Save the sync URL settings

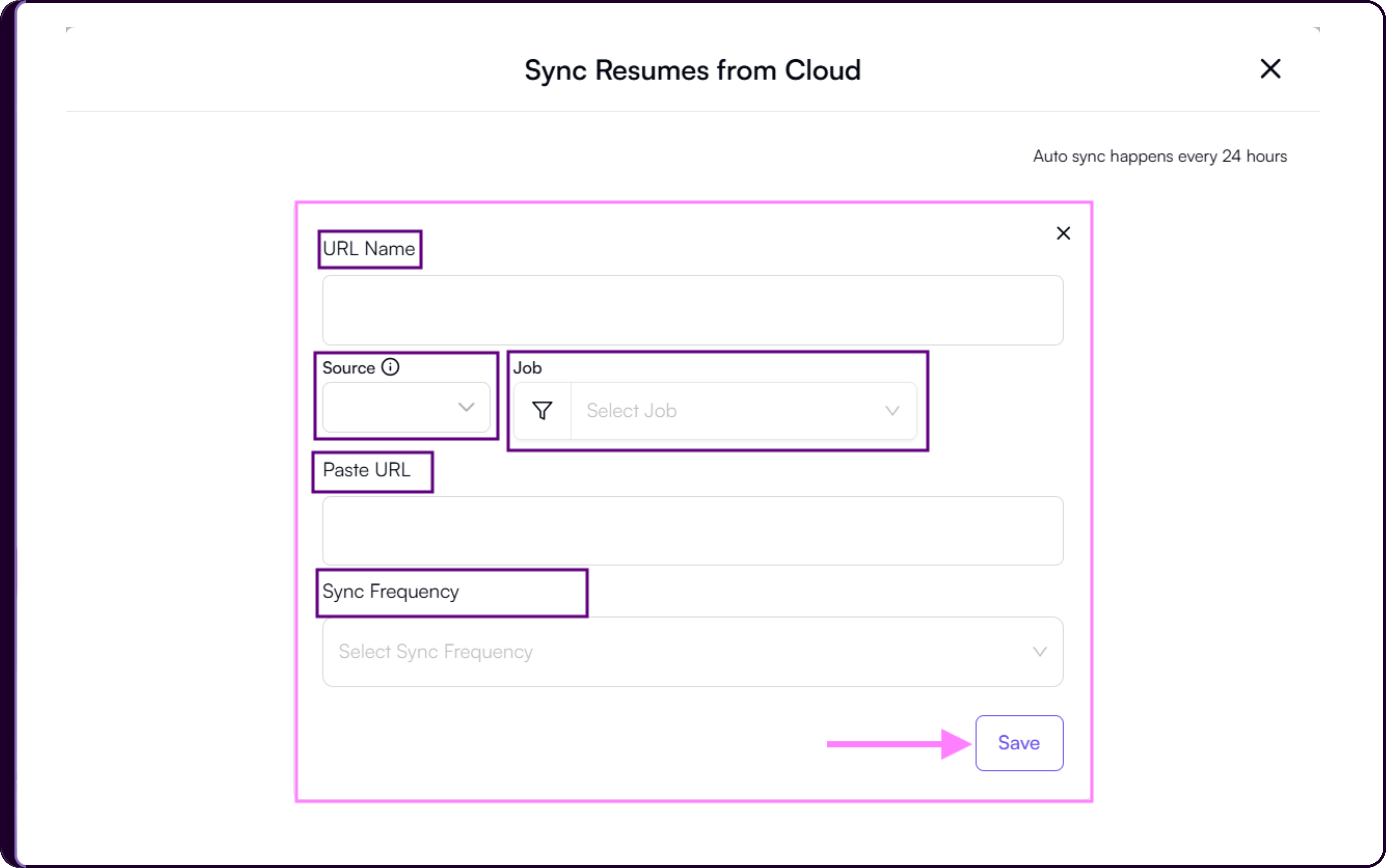click(x=1019, y=743)
